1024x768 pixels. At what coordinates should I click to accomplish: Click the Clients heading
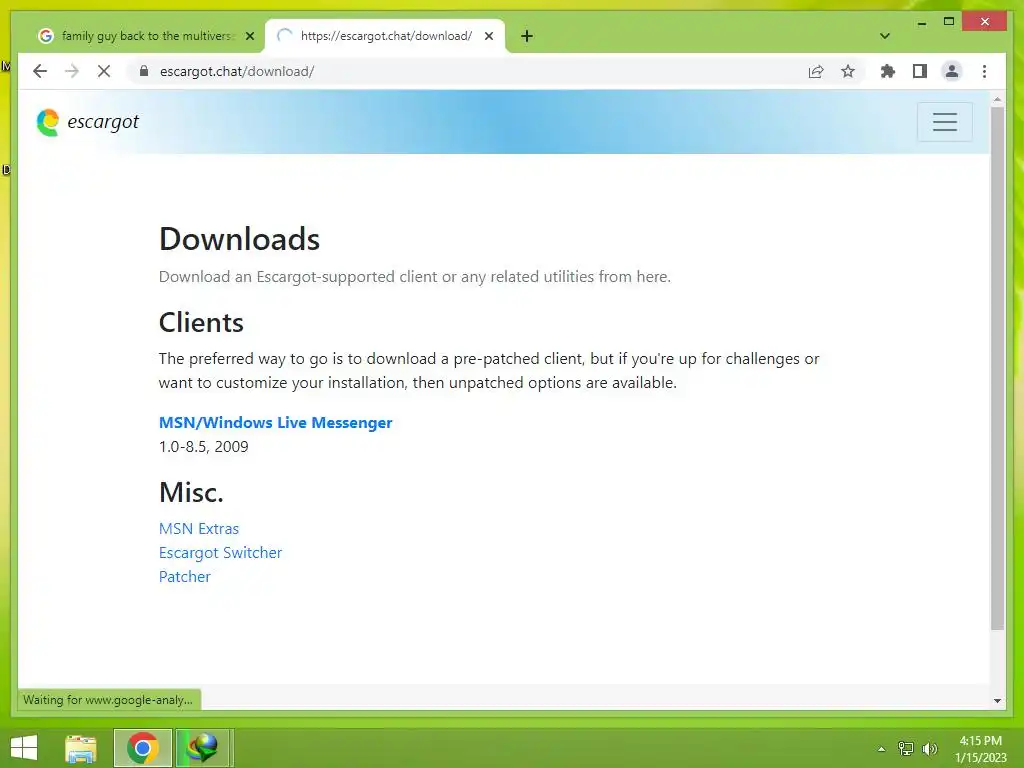coord(201,323)
